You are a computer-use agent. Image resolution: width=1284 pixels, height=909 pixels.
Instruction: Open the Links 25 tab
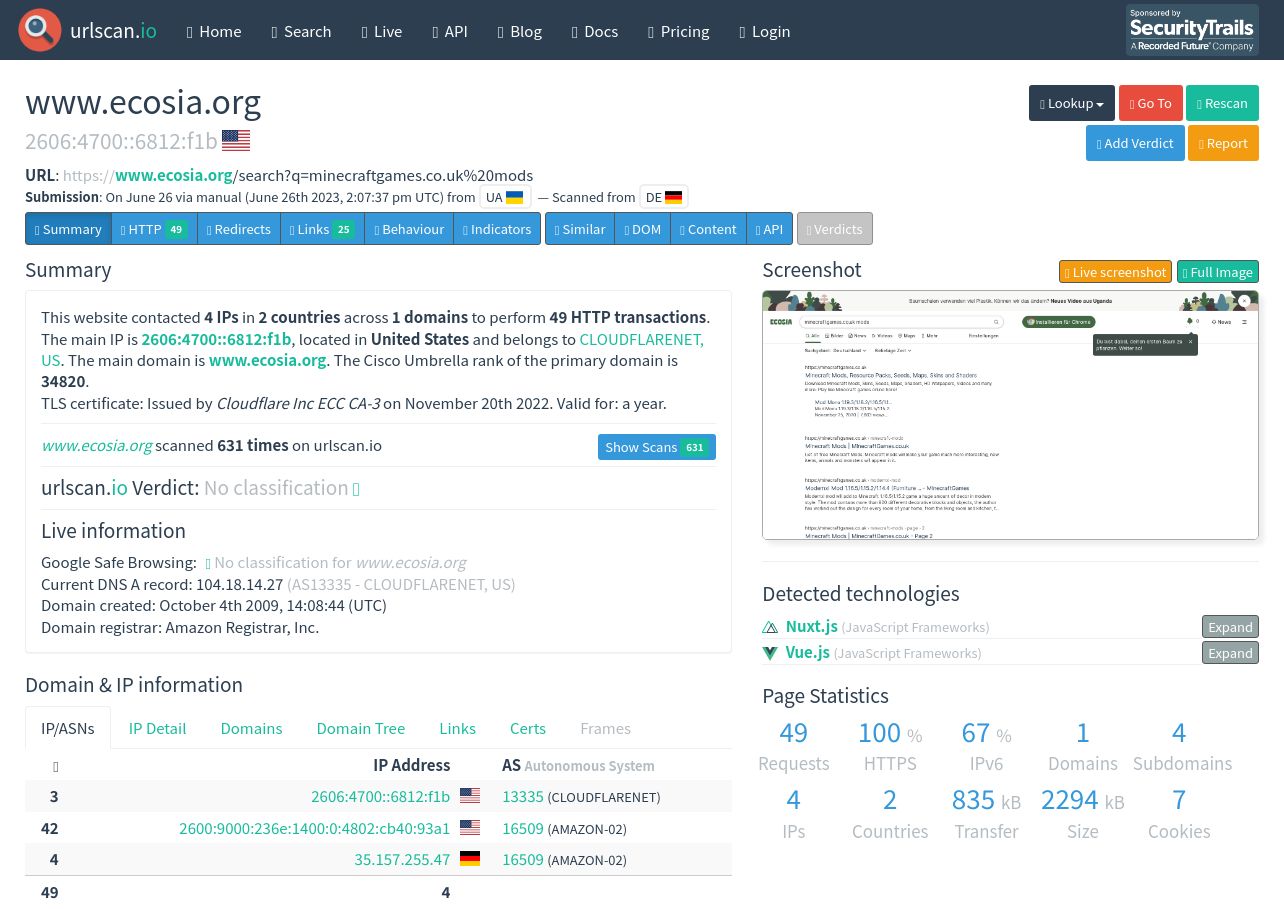[322, 229]
